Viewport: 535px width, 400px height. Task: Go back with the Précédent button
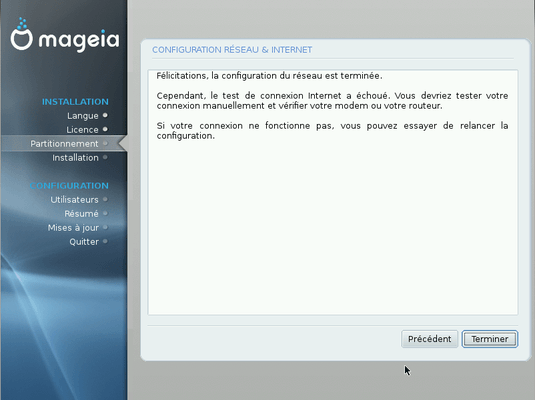(x=429, y=339)
